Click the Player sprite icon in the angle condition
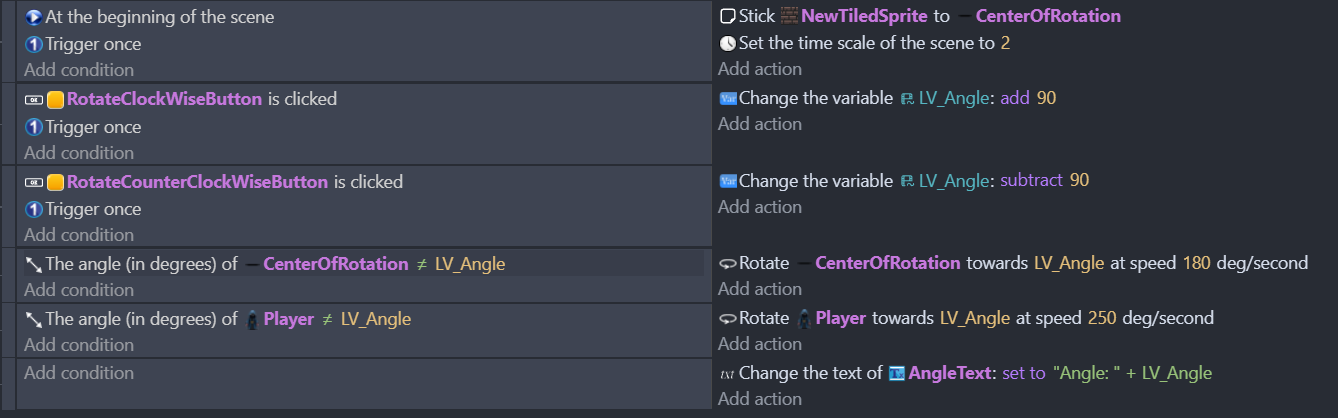Screen dimensions: 1338x418 tap(254, 319)
